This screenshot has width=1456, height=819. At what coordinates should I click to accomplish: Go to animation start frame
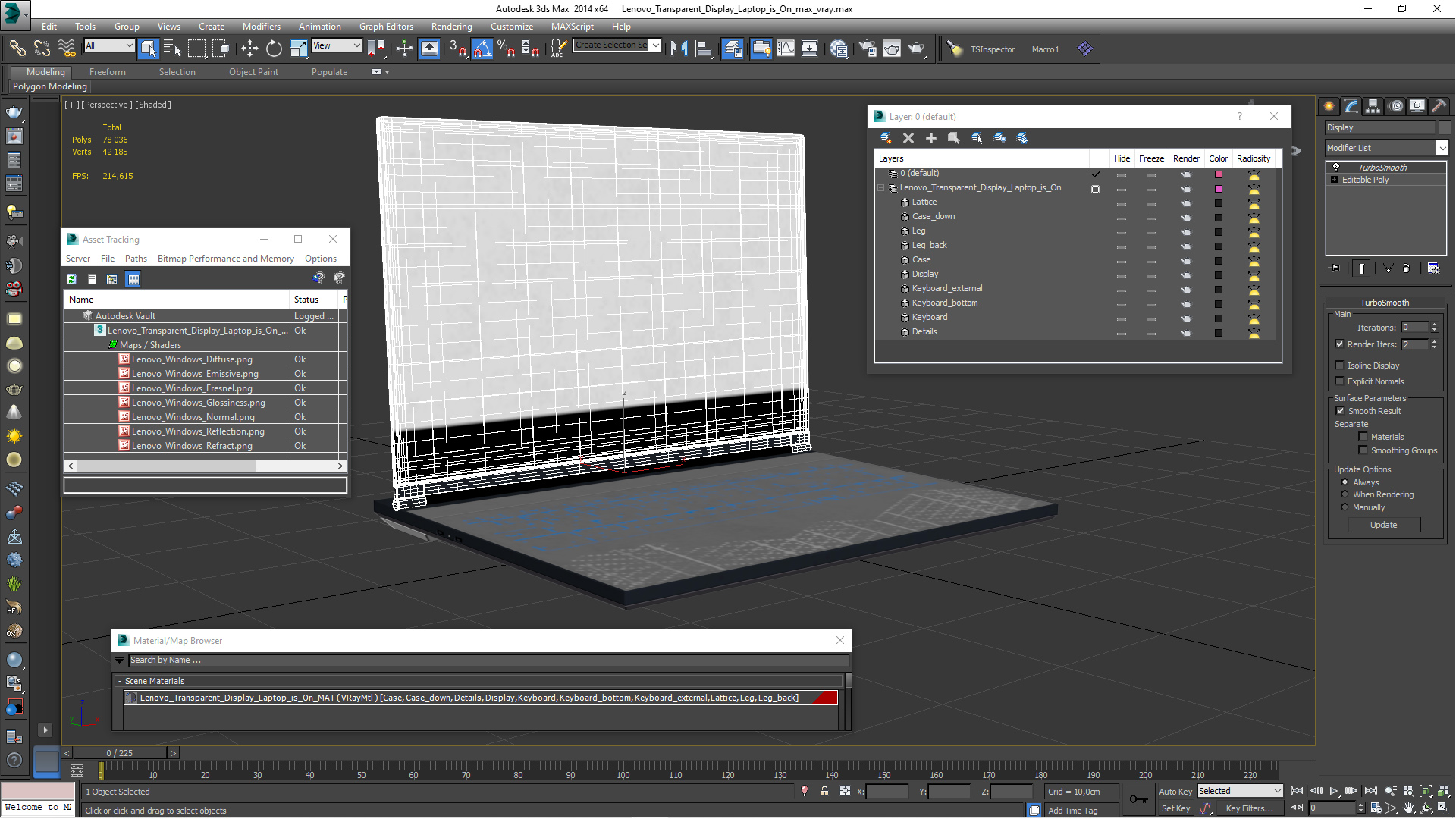[x=1297, y=791]
